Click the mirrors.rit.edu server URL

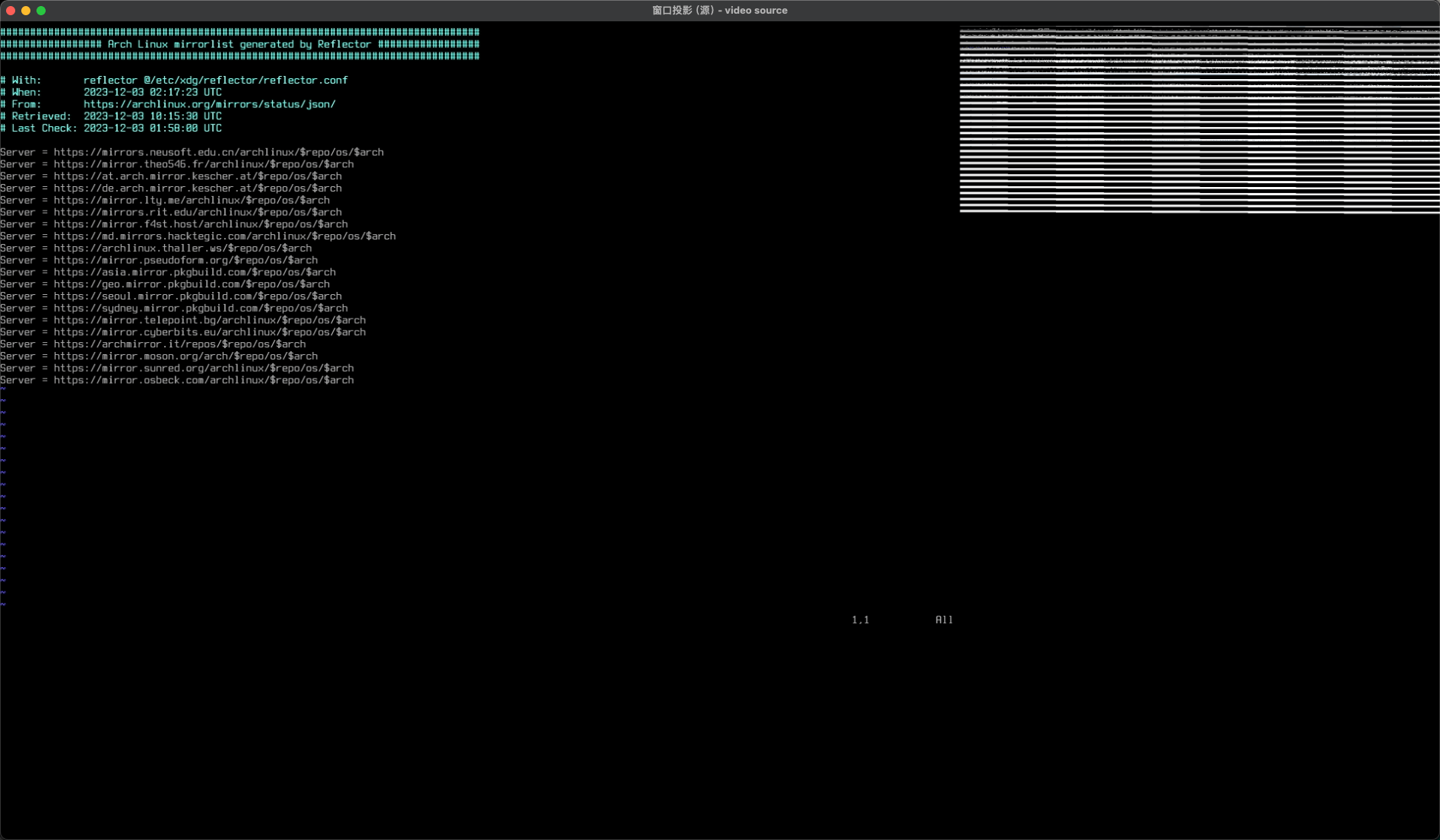pyautogui.click(x=197, y=212)
